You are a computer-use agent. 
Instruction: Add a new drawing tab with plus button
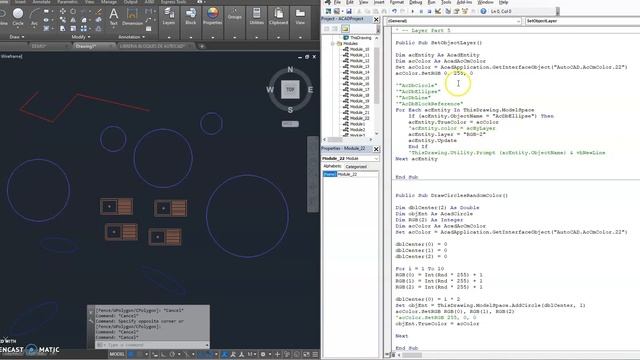click(x=202, y=46)
